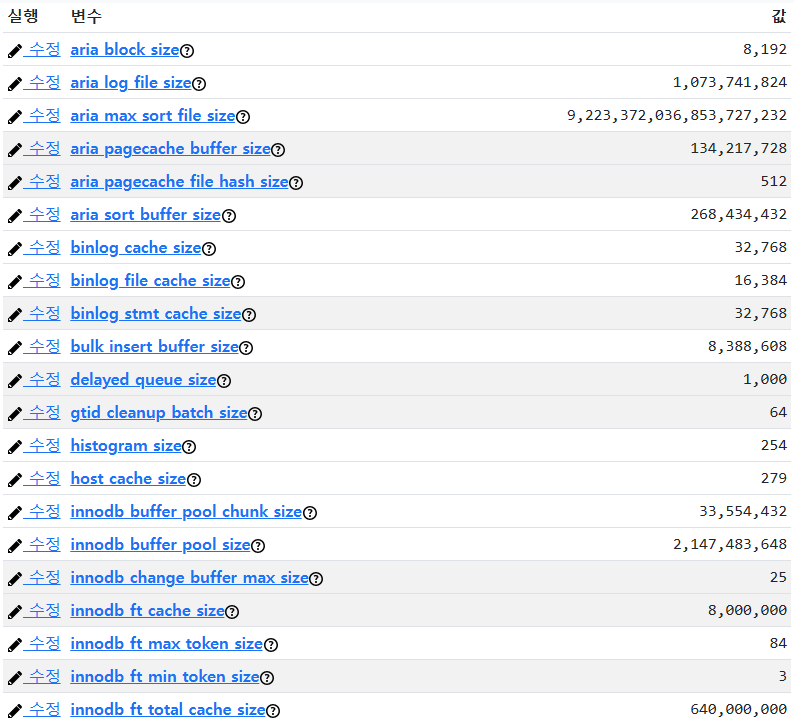Open the bulk insert buffer size link
Image resolution: width=794 pixels, height=721 pixels.
click(x=154, y=346)
